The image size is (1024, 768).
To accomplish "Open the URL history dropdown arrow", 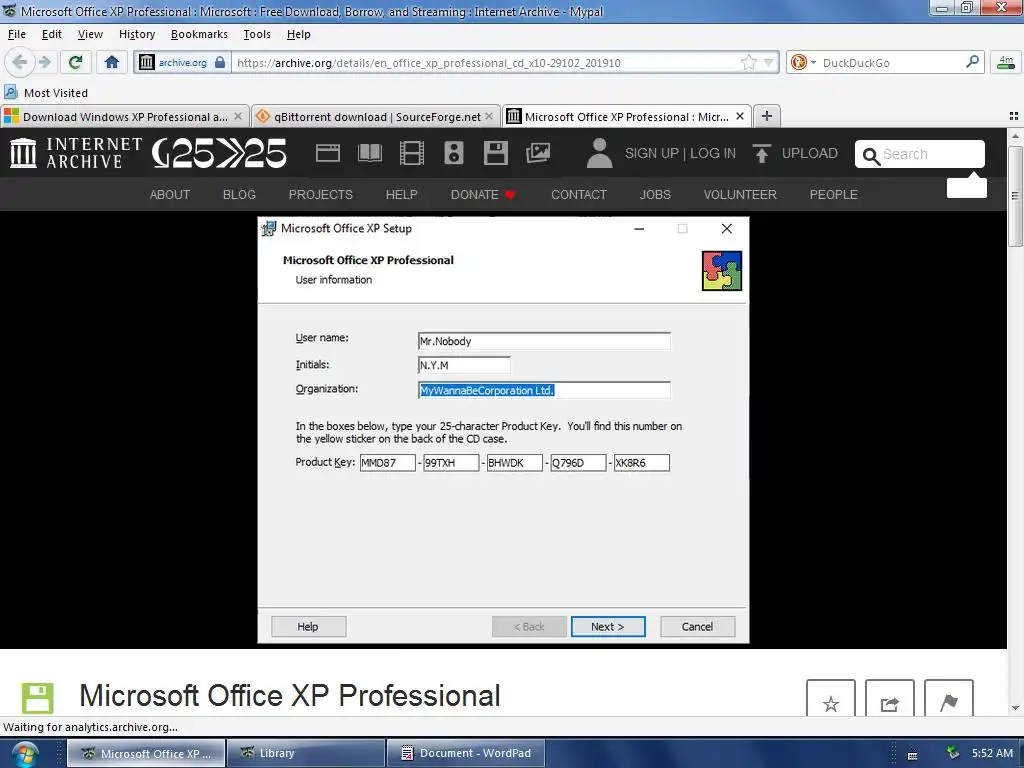I will (x=769, y=63).
